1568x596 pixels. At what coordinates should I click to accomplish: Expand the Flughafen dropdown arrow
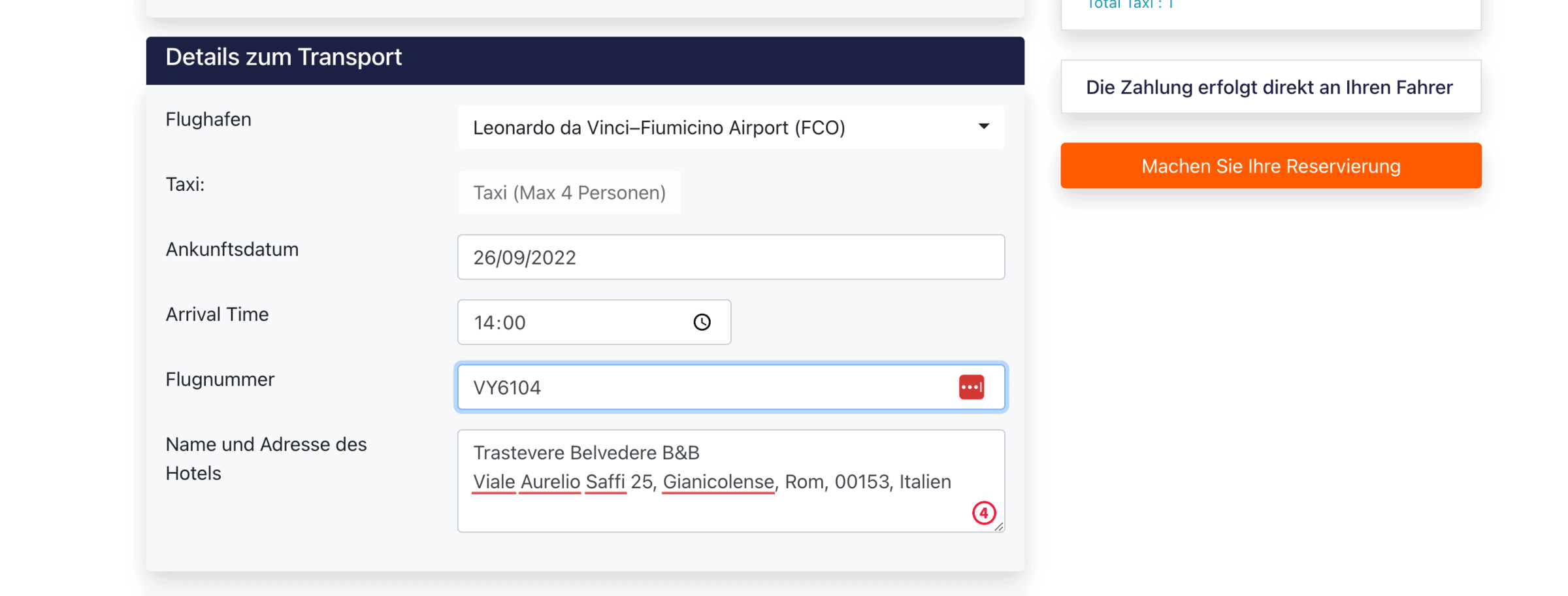click(983, 126)
